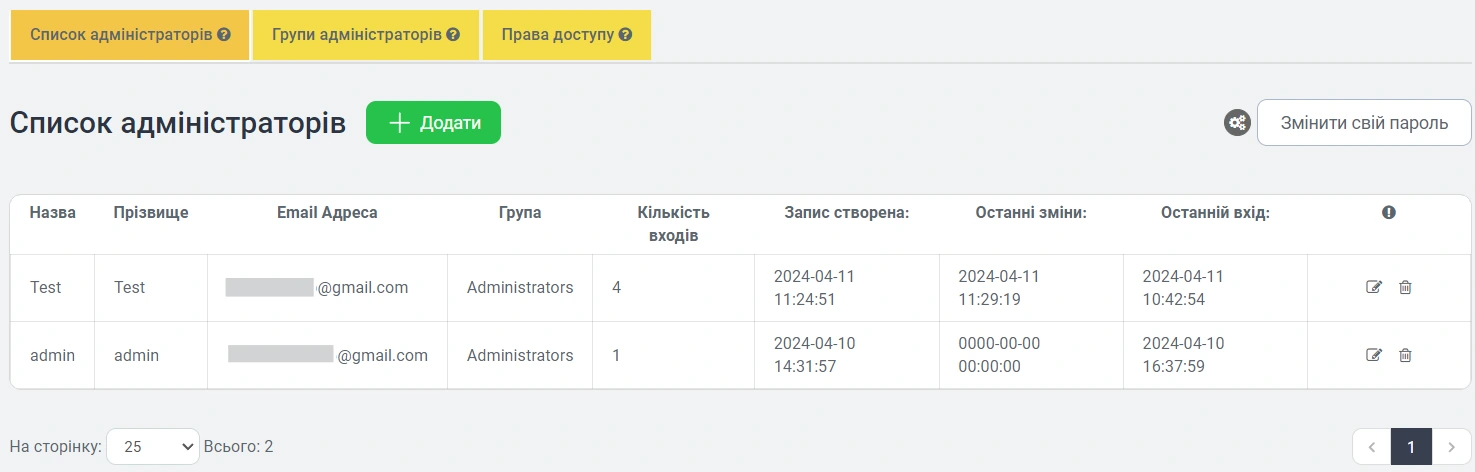Click Змінити свій пароль button
The height and width of the screenshot is (472, 1475).
1364,123
